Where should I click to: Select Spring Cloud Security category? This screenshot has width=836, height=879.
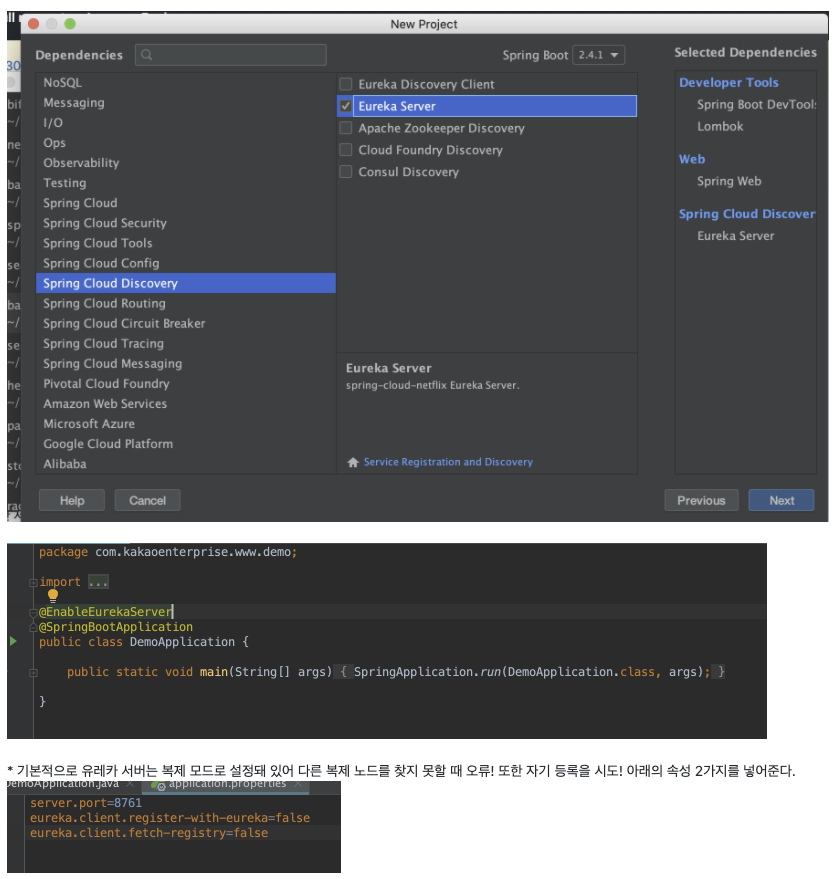pos(186,223)
